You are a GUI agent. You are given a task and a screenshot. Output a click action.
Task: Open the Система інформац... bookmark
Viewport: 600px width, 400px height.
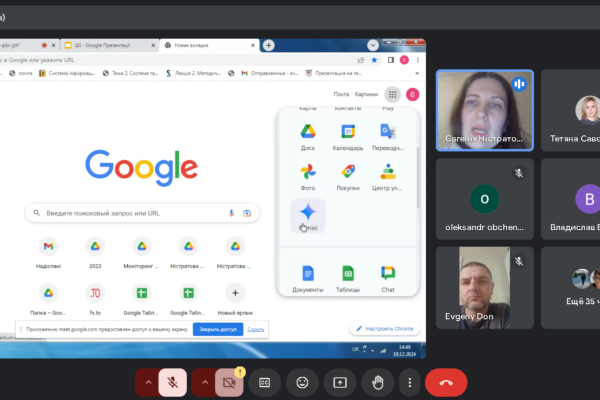point(67,73)
